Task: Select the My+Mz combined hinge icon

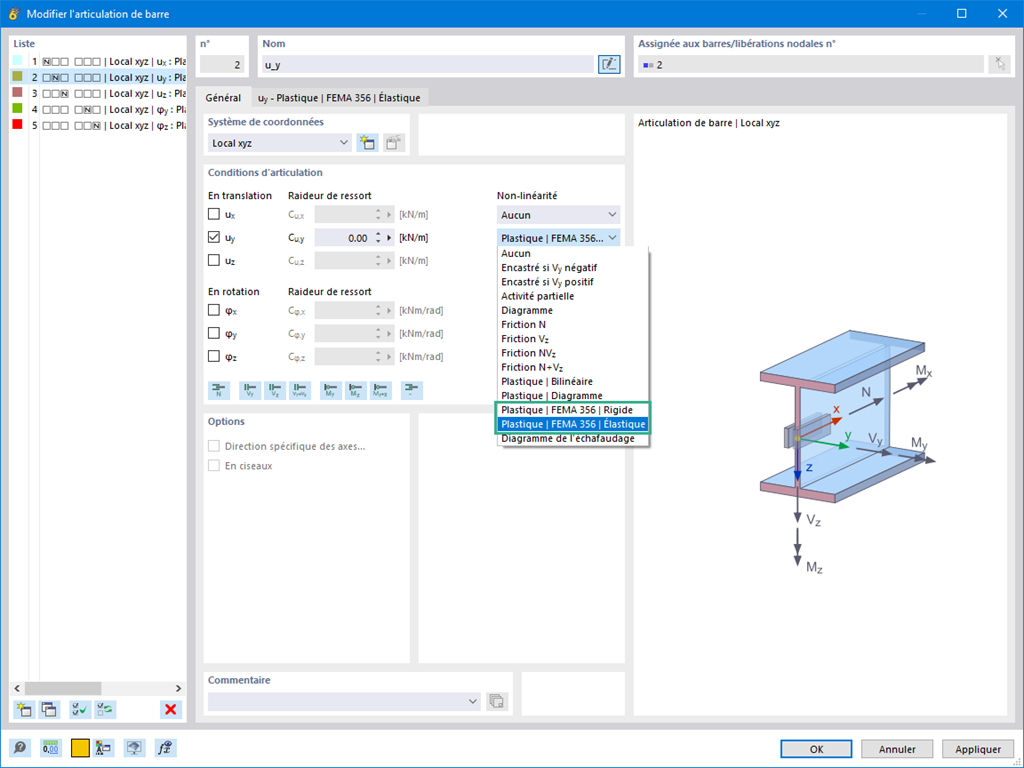Action: point(383,390)
